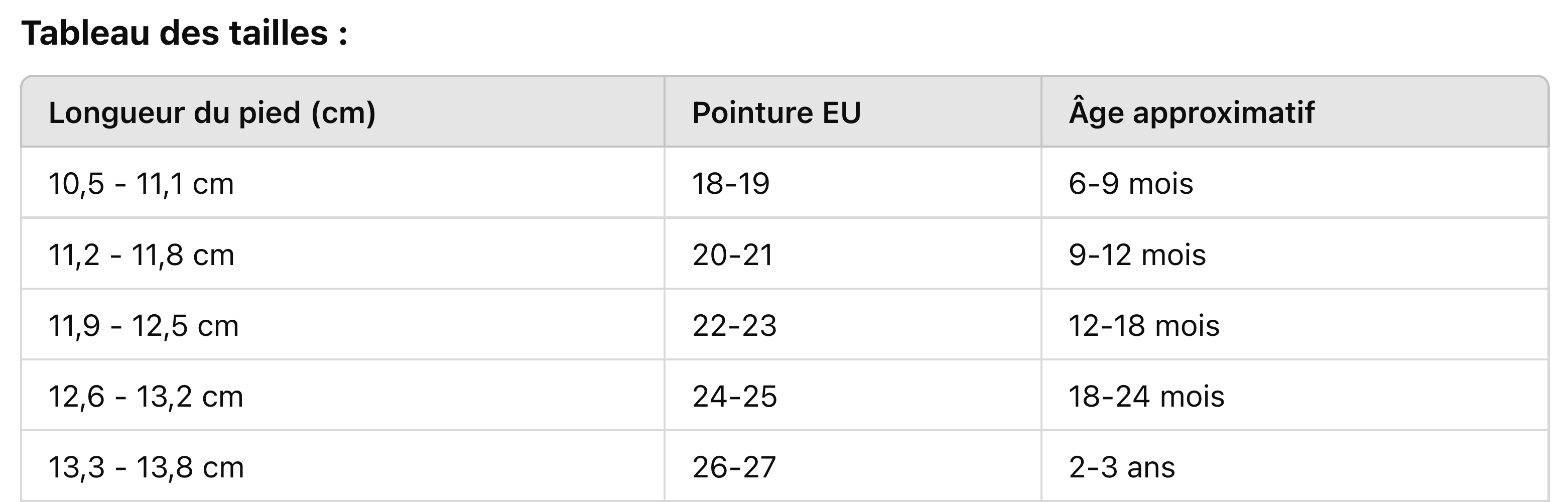
Task: Click the '11,9 - 12,5 cm' cell
Action: tap(343, 325)
